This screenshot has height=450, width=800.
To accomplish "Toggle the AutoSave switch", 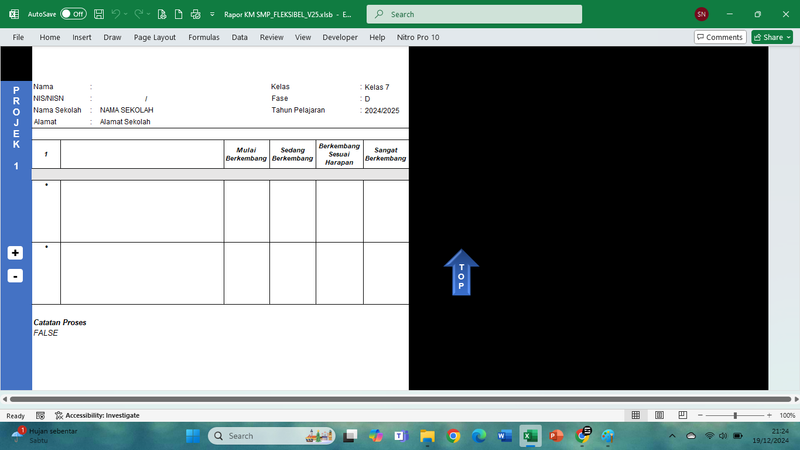I will [73, 14].
